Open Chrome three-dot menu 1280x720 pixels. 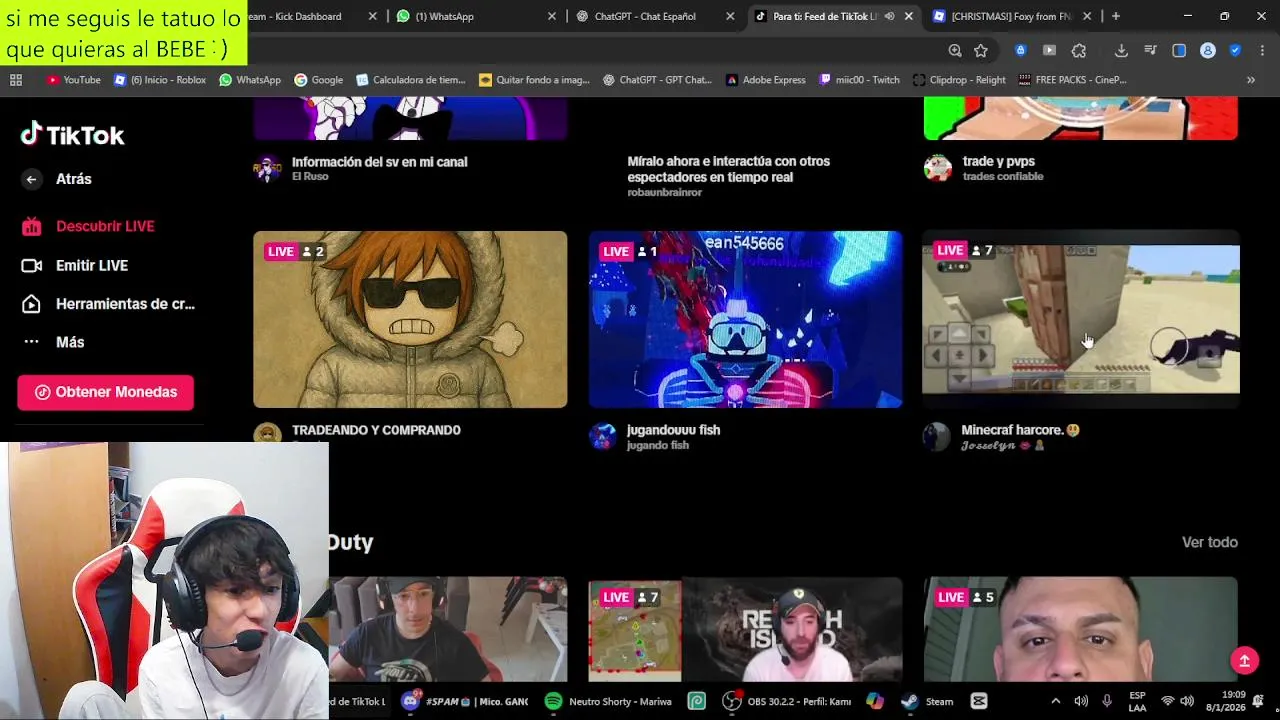point(1262,50)
